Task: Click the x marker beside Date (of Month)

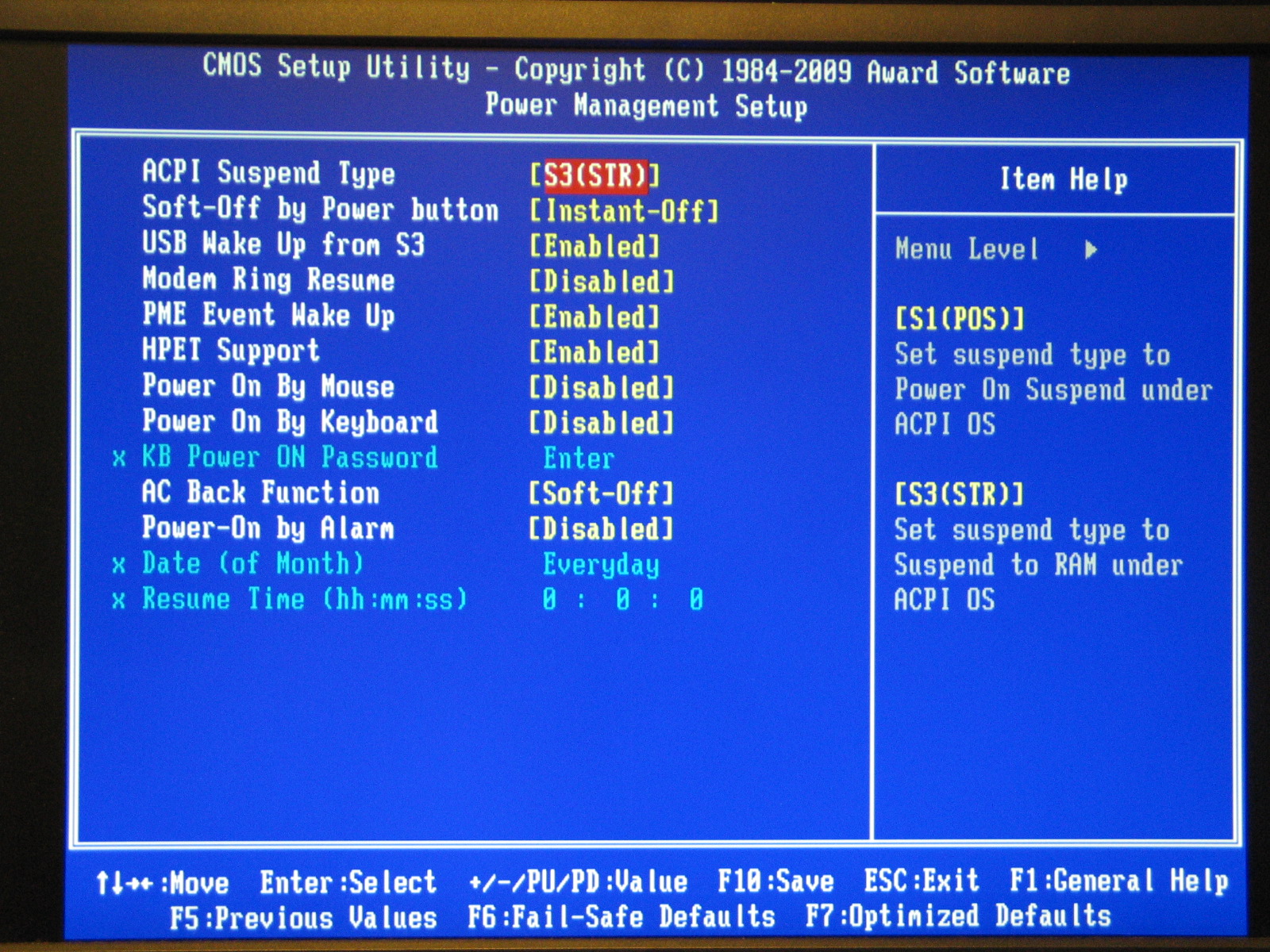Action: (119, 565)
